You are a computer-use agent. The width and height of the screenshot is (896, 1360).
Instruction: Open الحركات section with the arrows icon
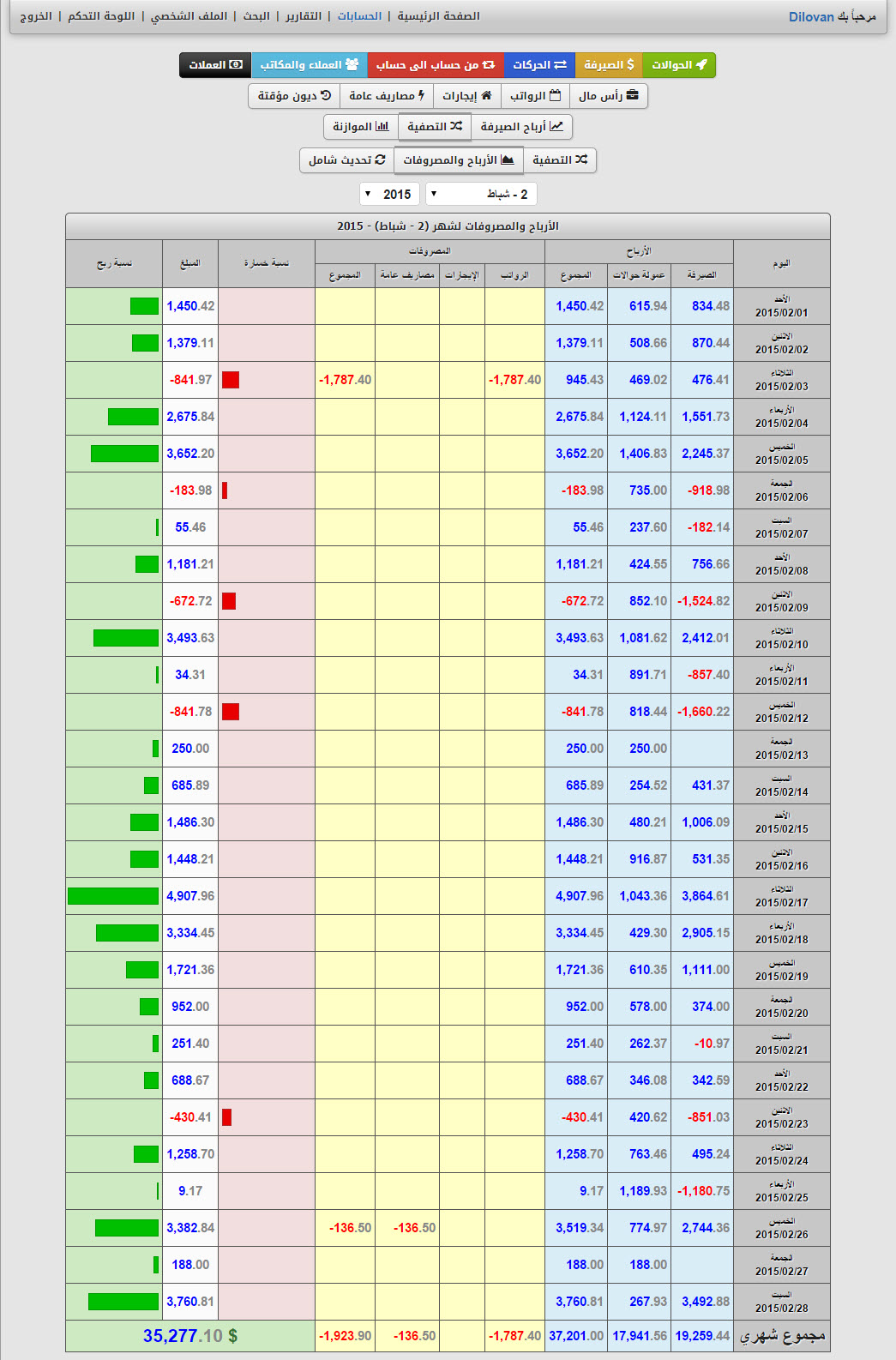[x=539, y=65]
